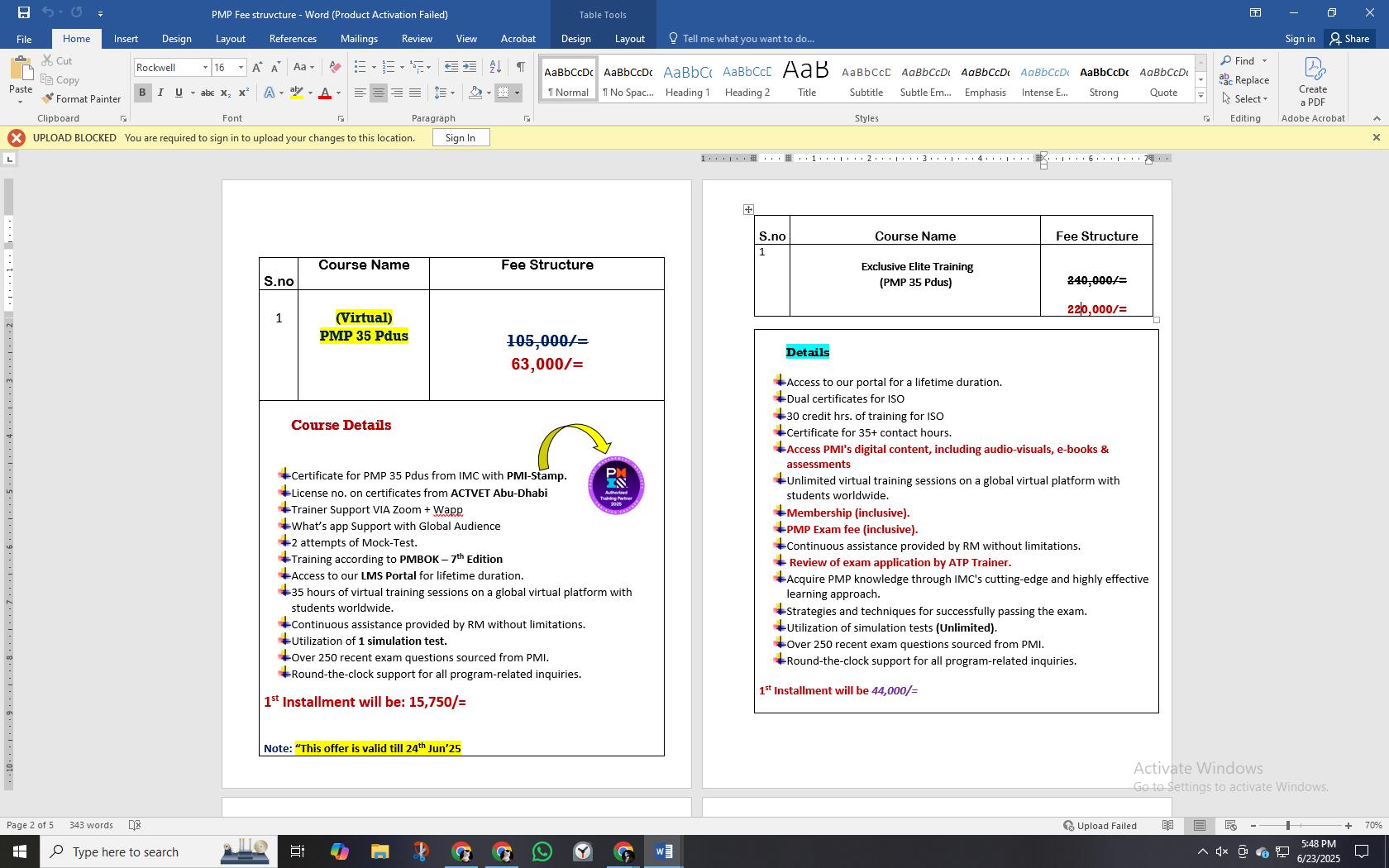Image resolution: width=1389 pixels, height=868 pixels.
Task: Open line spacing dropdown
Action: point(445,93)
